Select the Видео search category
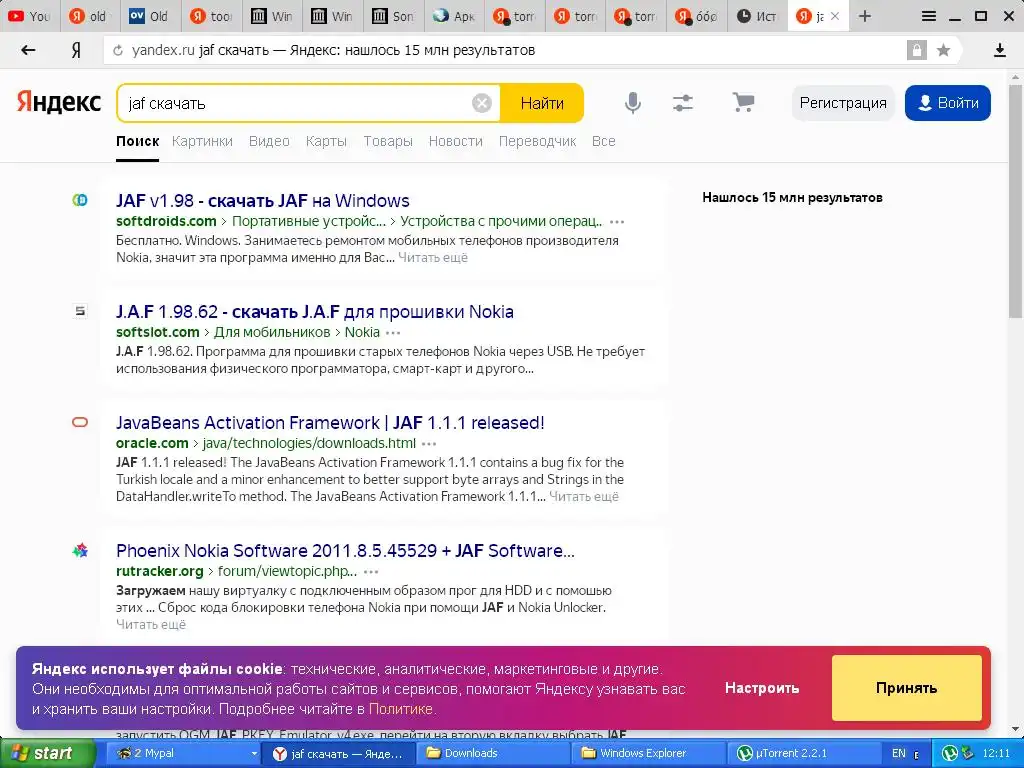Image resolution: width=1024 pixels, height=768 pixels. tap(269, 141)
